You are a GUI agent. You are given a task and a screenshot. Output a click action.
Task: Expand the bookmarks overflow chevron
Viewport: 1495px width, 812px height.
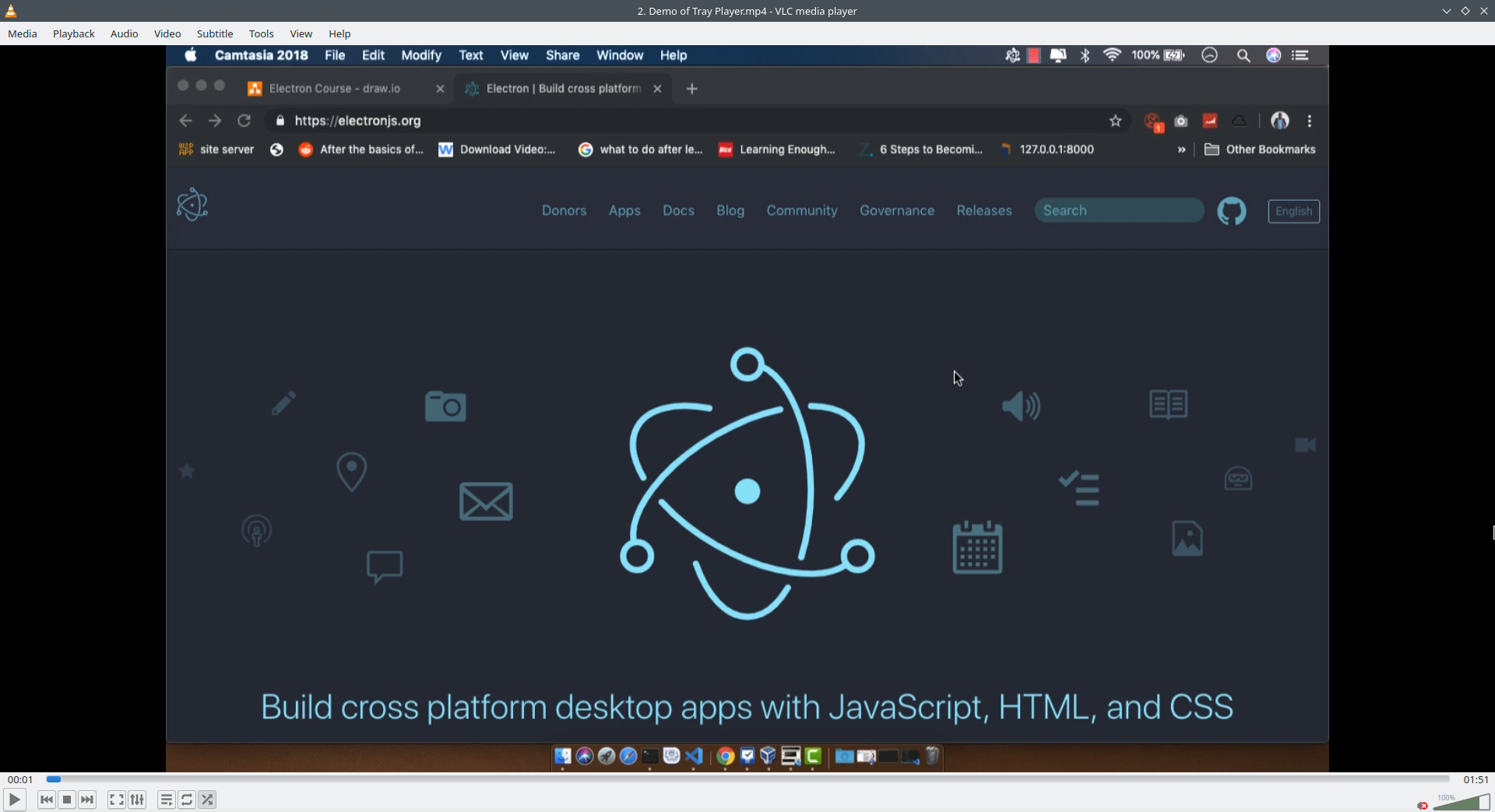[1182, 149]
